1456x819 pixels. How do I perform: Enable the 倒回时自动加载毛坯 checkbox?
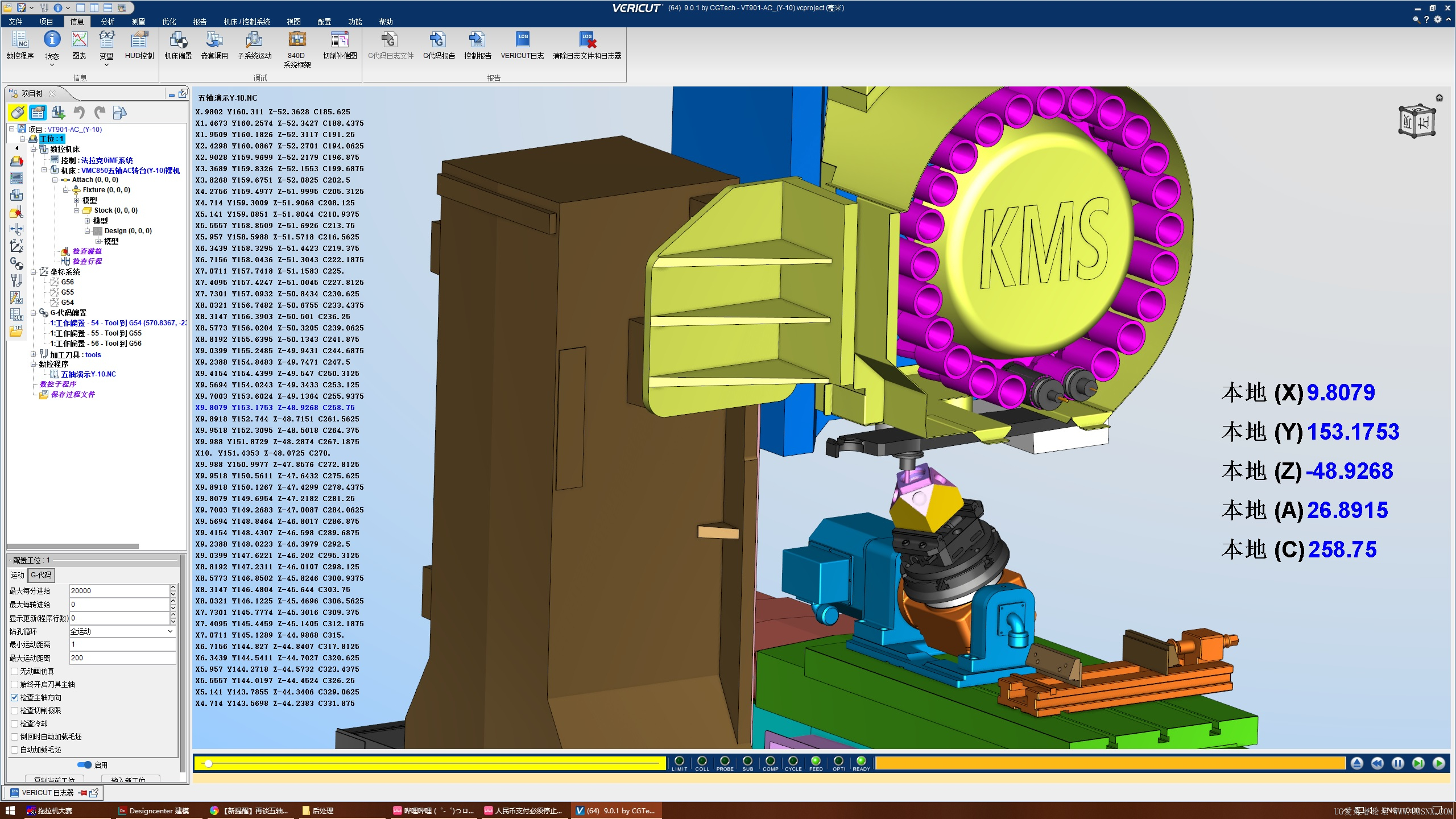(x=15, y=737)
